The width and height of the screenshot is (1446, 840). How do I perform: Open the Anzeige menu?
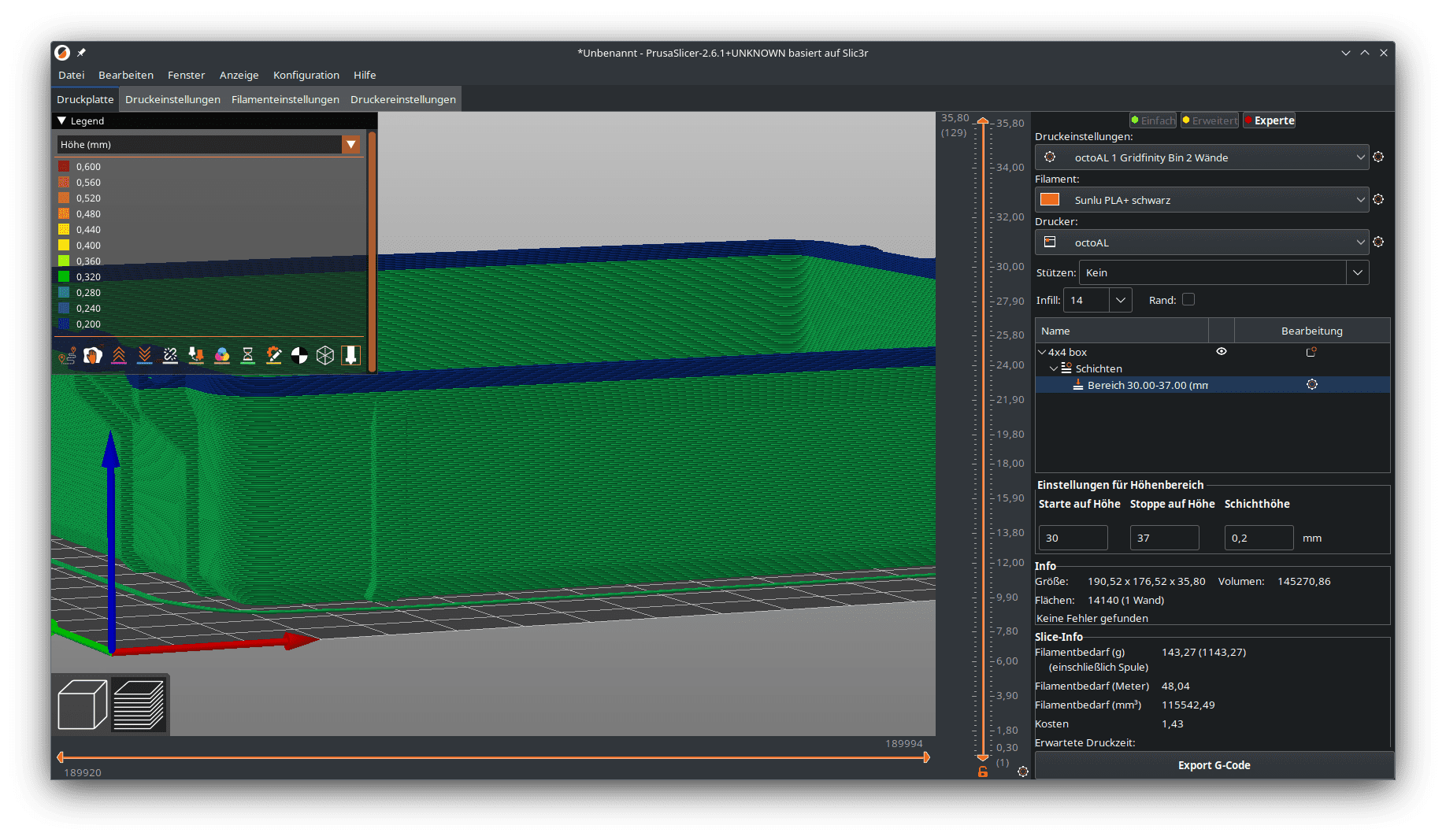pos(239,75)
